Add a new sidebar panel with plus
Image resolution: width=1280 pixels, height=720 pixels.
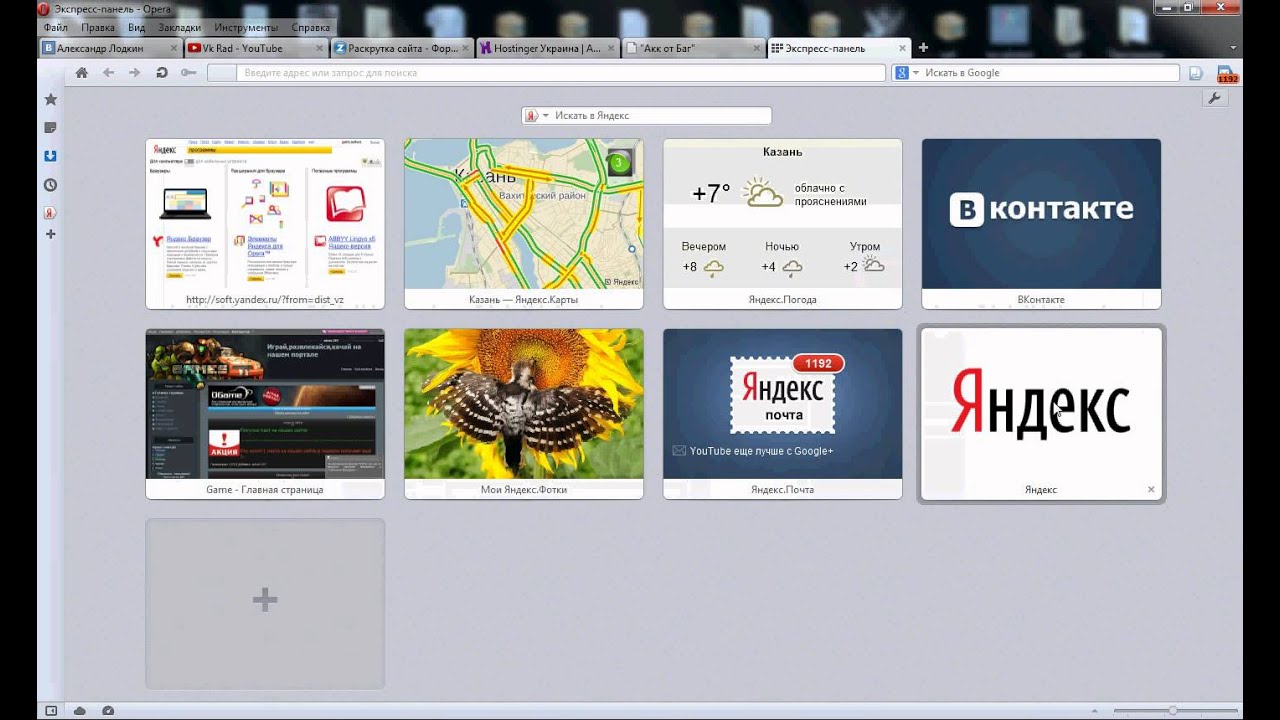(50, 234)
